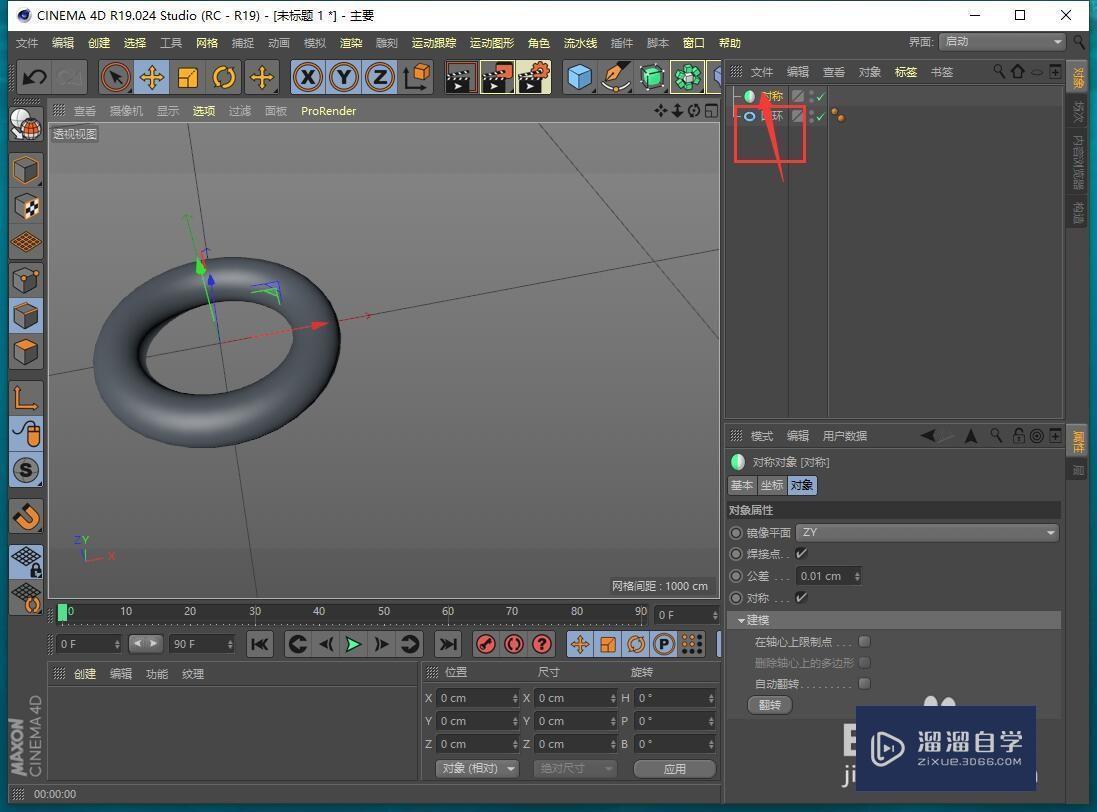Adjust position X stepper arrows
Viewport: 1097px width, 812px height.
point(515,698)
